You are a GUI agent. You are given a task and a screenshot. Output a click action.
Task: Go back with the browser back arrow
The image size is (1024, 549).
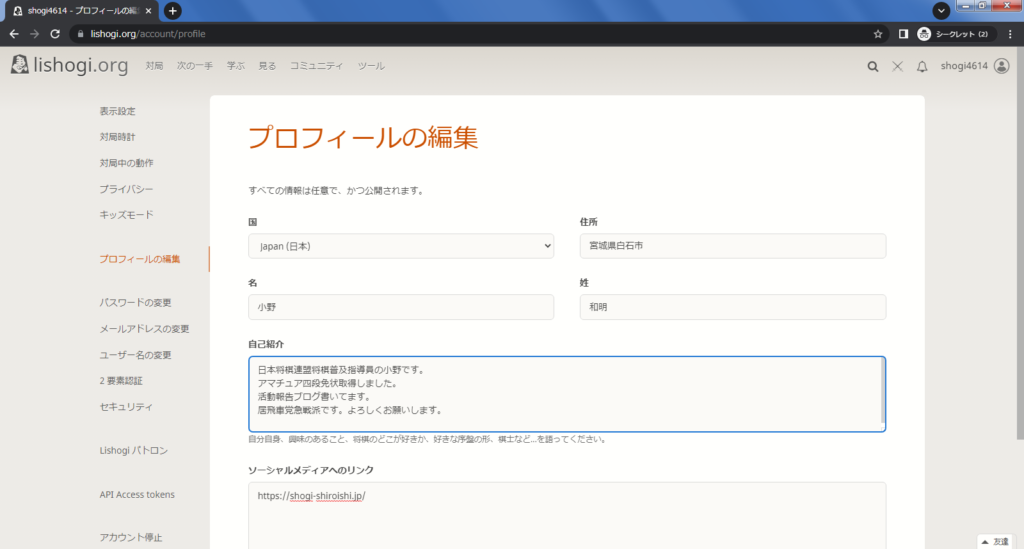[x=14, y=34]
